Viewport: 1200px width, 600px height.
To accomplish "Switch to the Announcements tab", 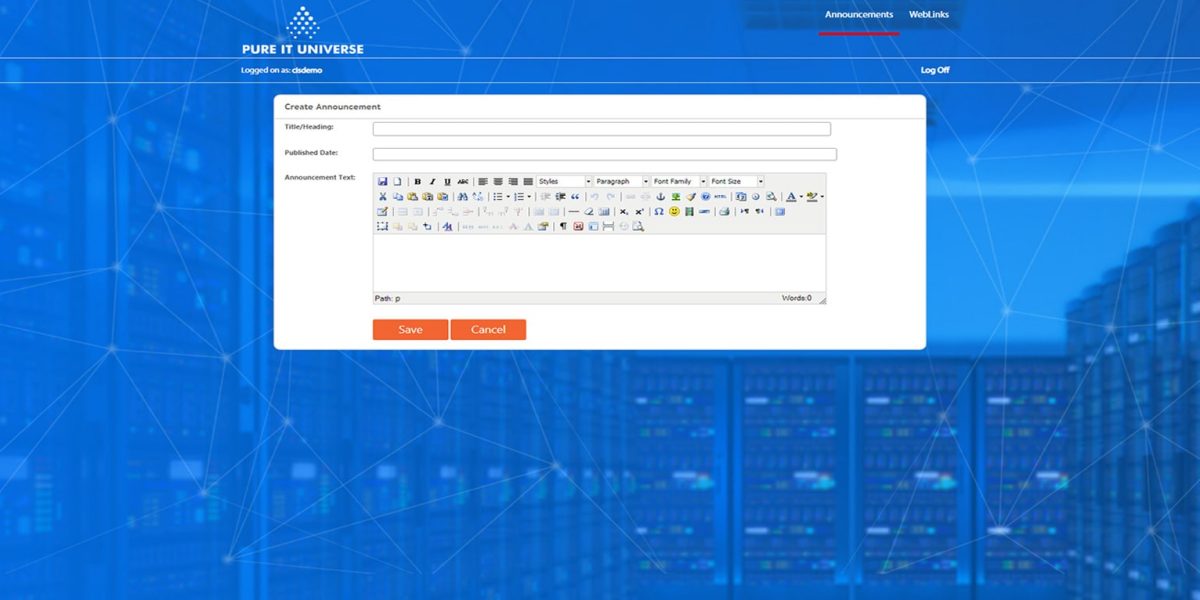I will point(858,14).
